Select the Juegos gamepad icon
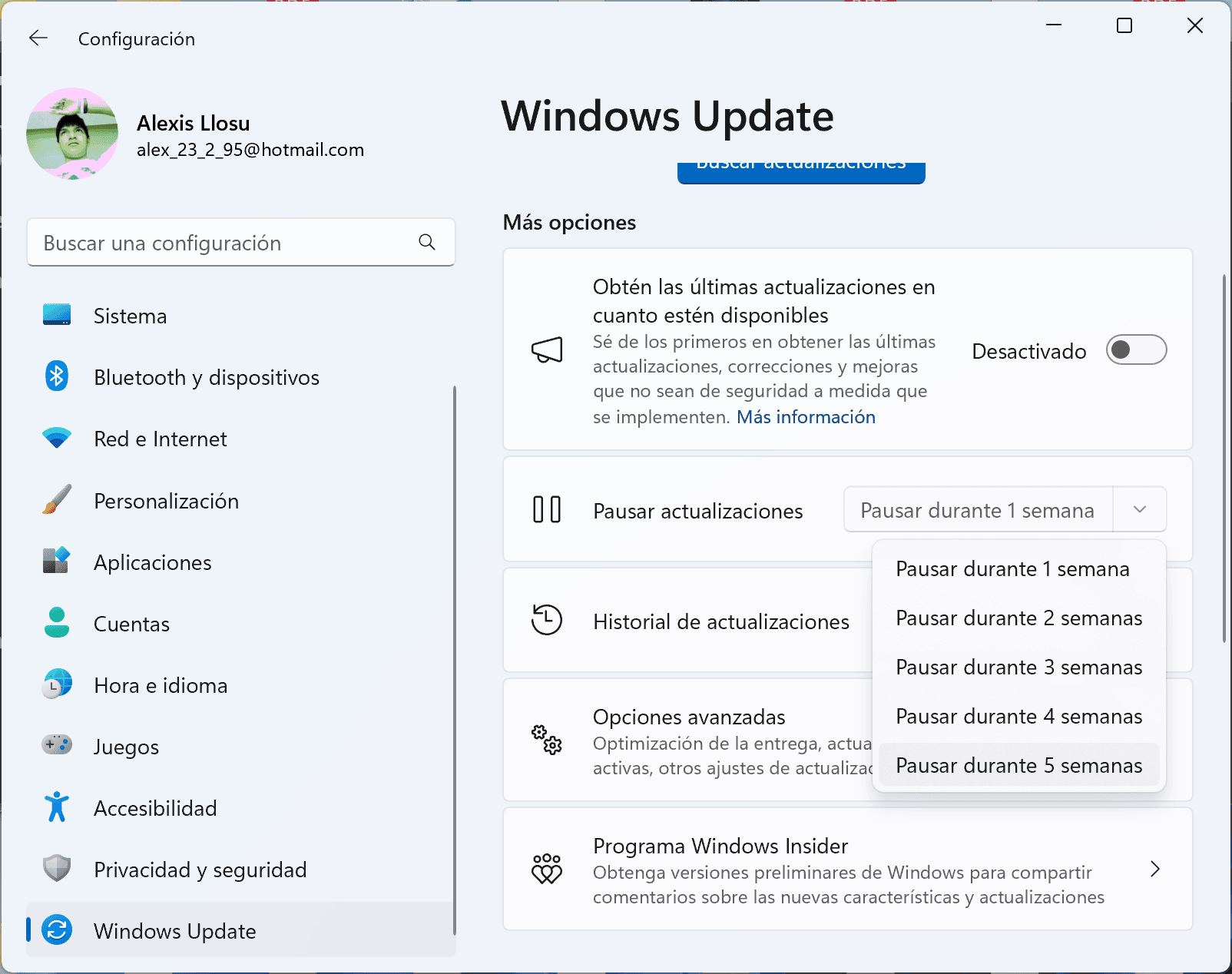The height and width of the screenshot is (974, 1232). tap(55, 746)
